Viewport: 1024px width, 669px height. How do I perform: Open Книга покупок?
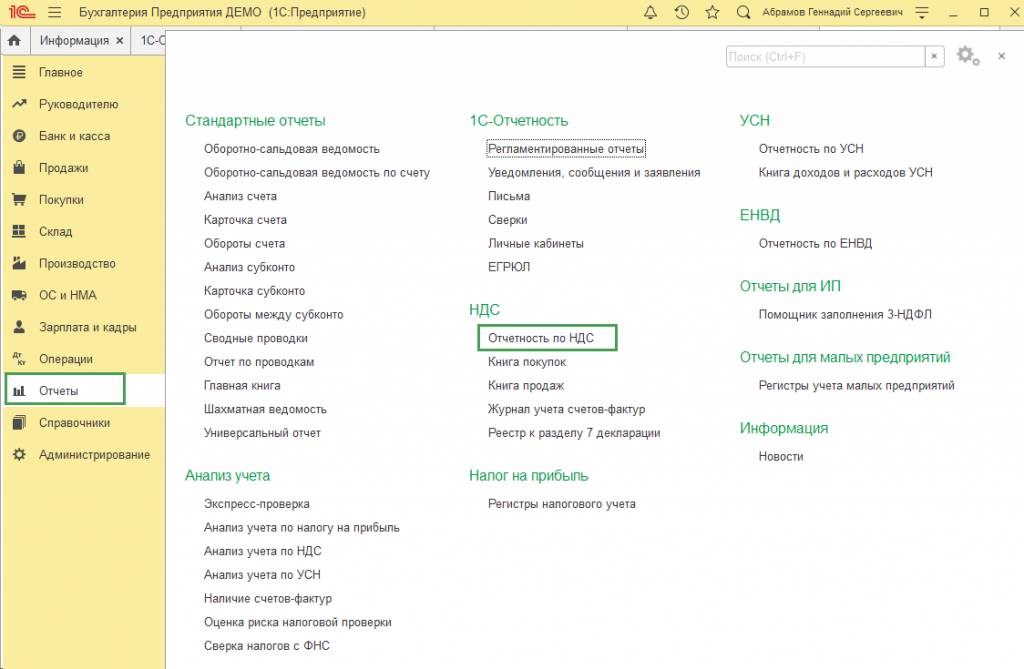pyautogui.click(x=526, y=362)
